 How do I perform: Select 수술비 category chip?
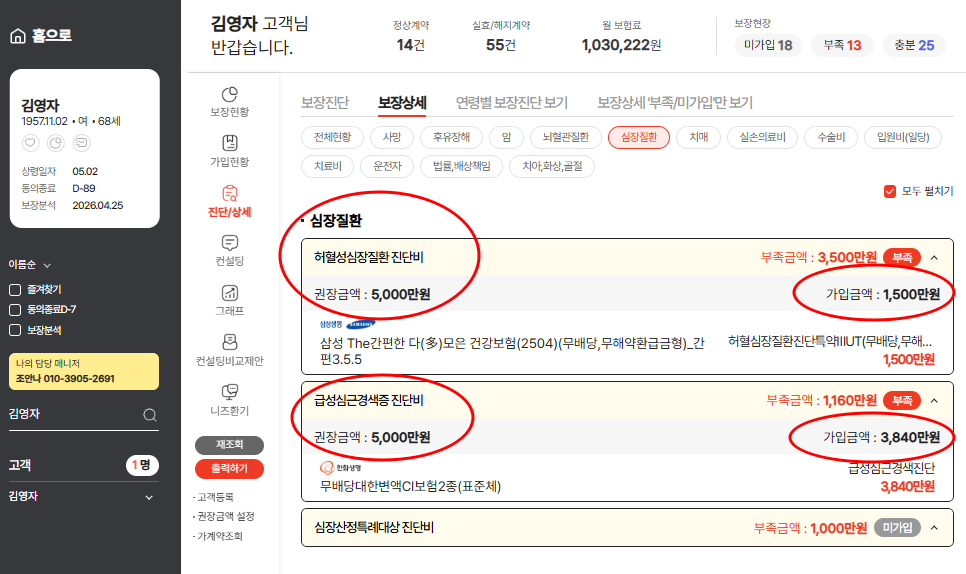click(x=831, y=137)
